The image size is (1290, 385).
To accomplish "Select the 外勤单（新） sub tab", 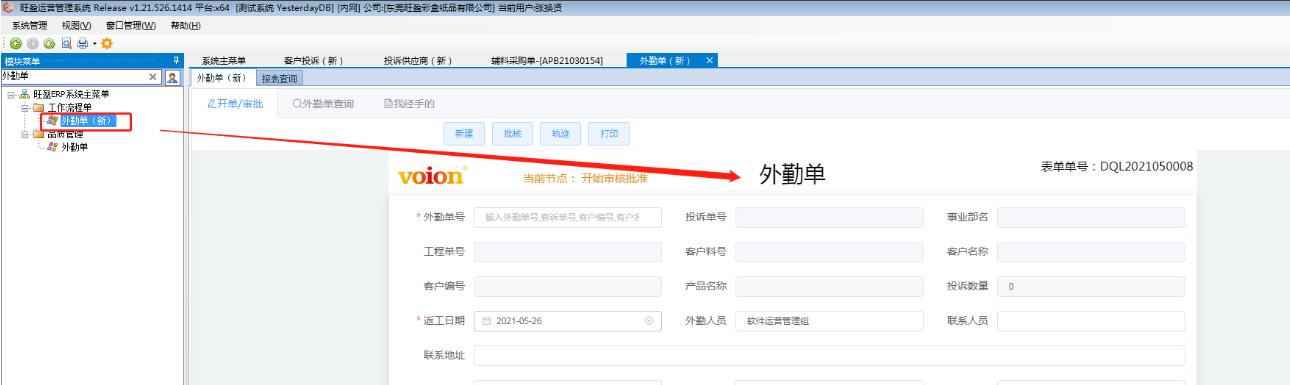I will click(x=222, y=77).
